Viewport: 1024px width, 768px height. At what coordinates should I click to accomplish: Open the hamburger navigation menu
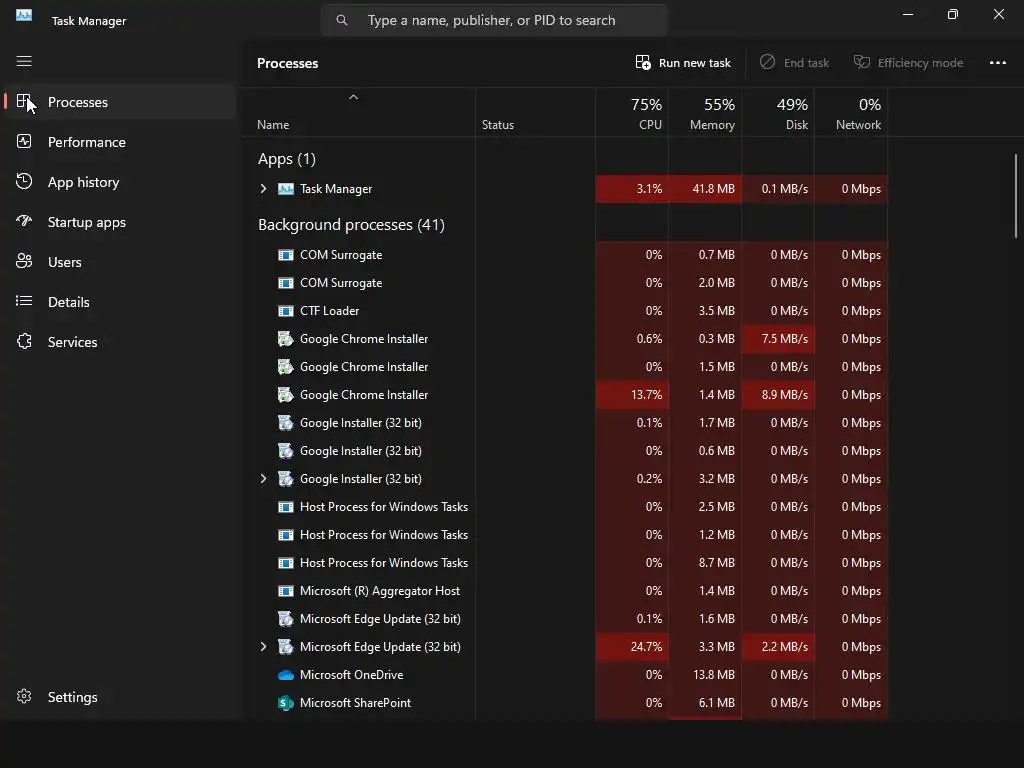[x=24, y=61]
